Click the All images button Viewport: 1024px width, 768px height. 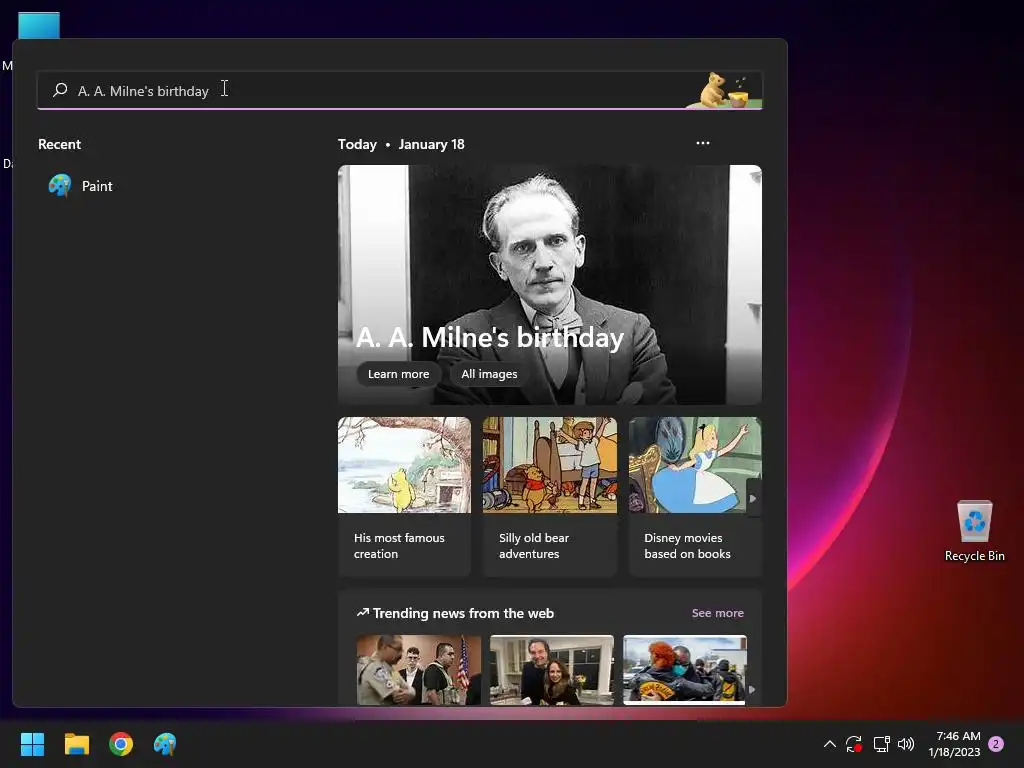point(489,374)
